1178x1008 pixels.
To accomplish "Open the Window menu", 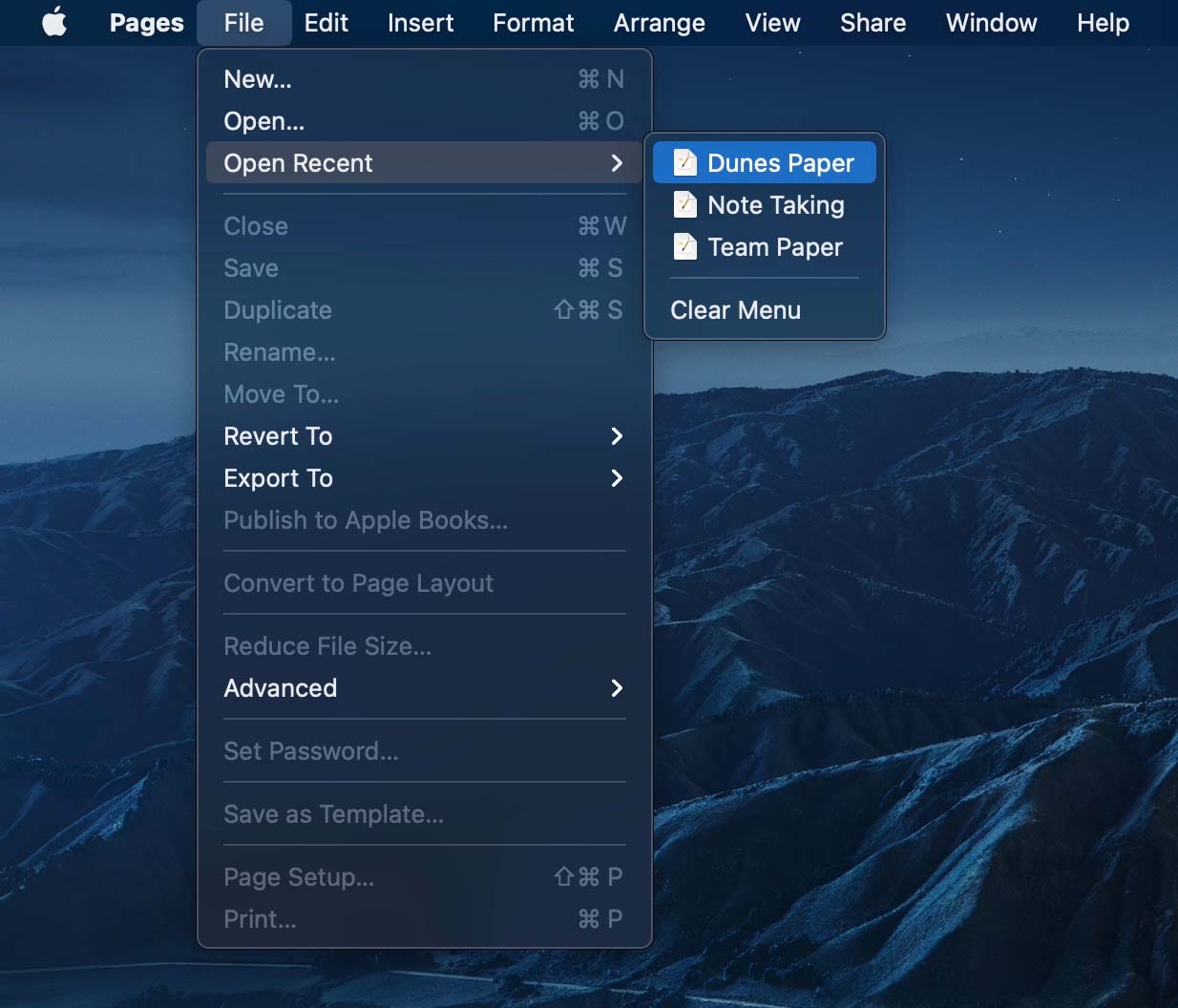I will (x=992, y=23).
